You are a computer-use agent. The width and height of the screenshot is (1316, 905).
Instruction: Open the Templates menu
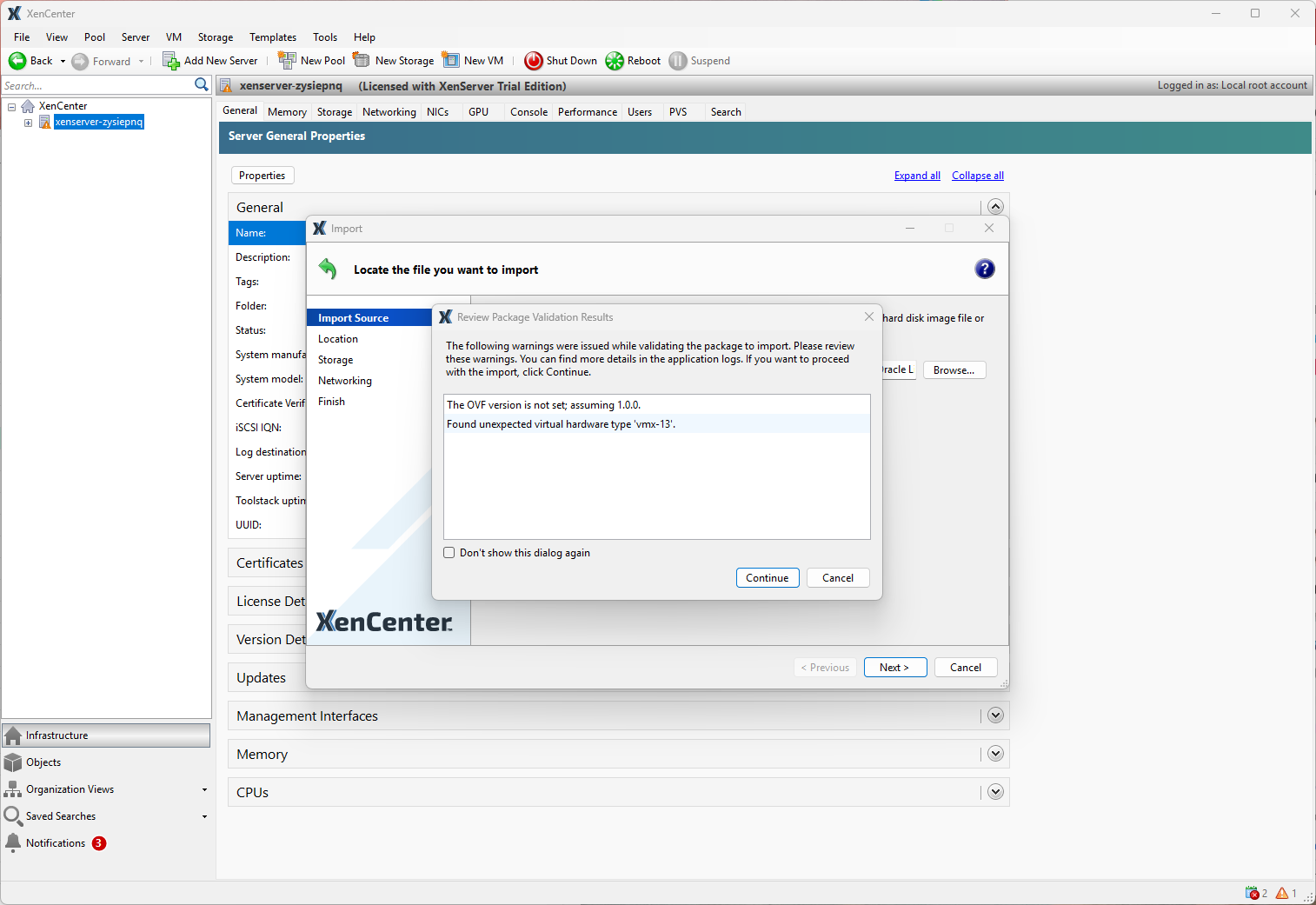272,37
